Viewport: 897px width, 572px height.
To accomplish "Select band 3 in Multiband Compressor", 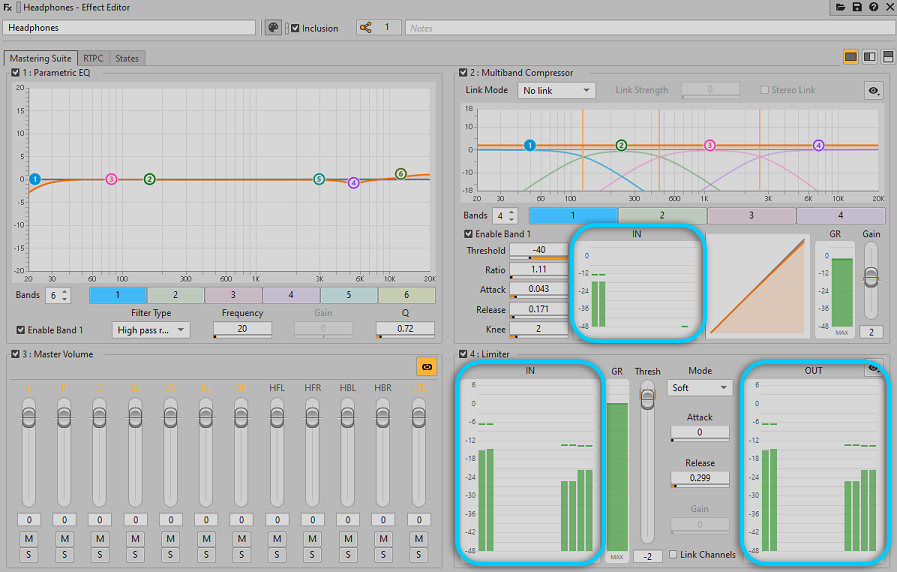I will click(751, 215).
